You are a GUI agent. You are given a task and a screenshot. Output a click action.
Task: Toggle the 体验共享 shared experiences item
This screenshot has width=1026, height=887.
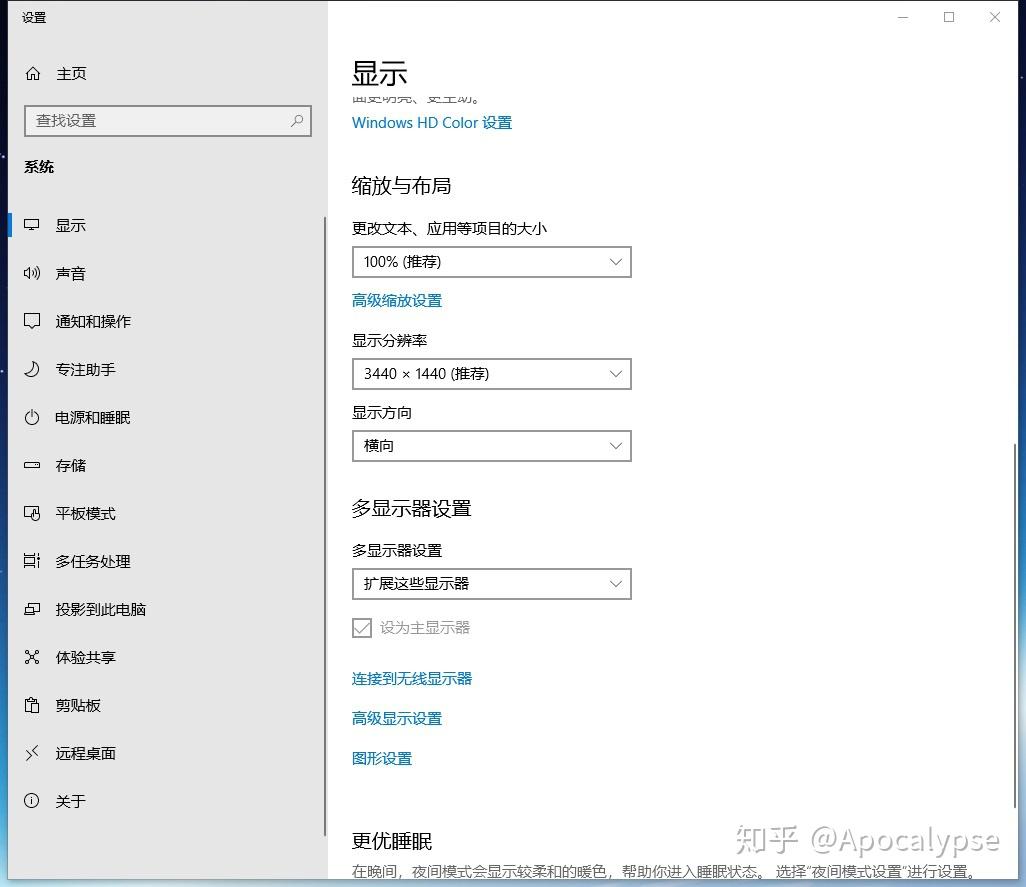[30, 657]
